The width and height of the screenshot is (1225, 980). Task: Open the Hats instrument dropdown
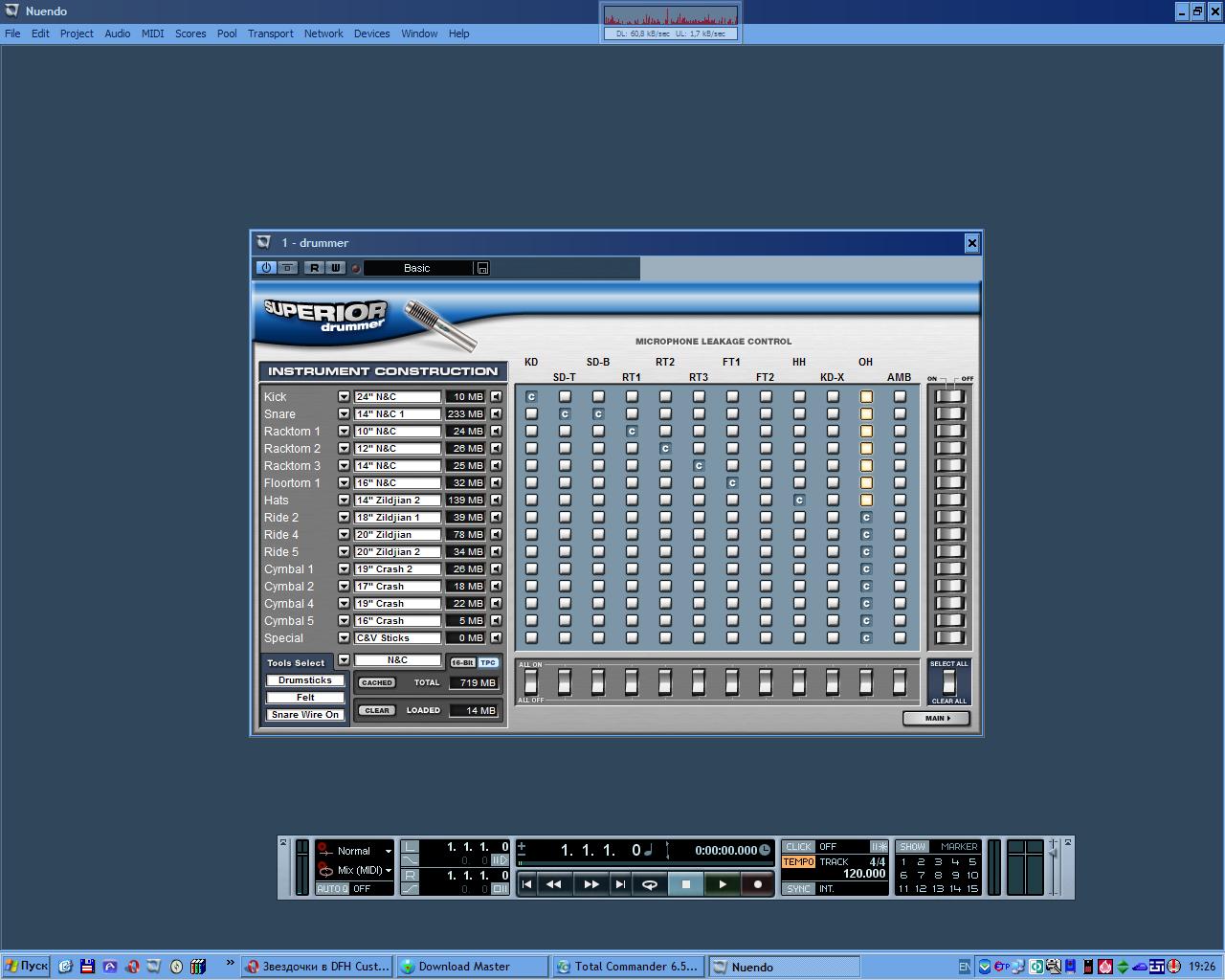click(x=344, y=500)
